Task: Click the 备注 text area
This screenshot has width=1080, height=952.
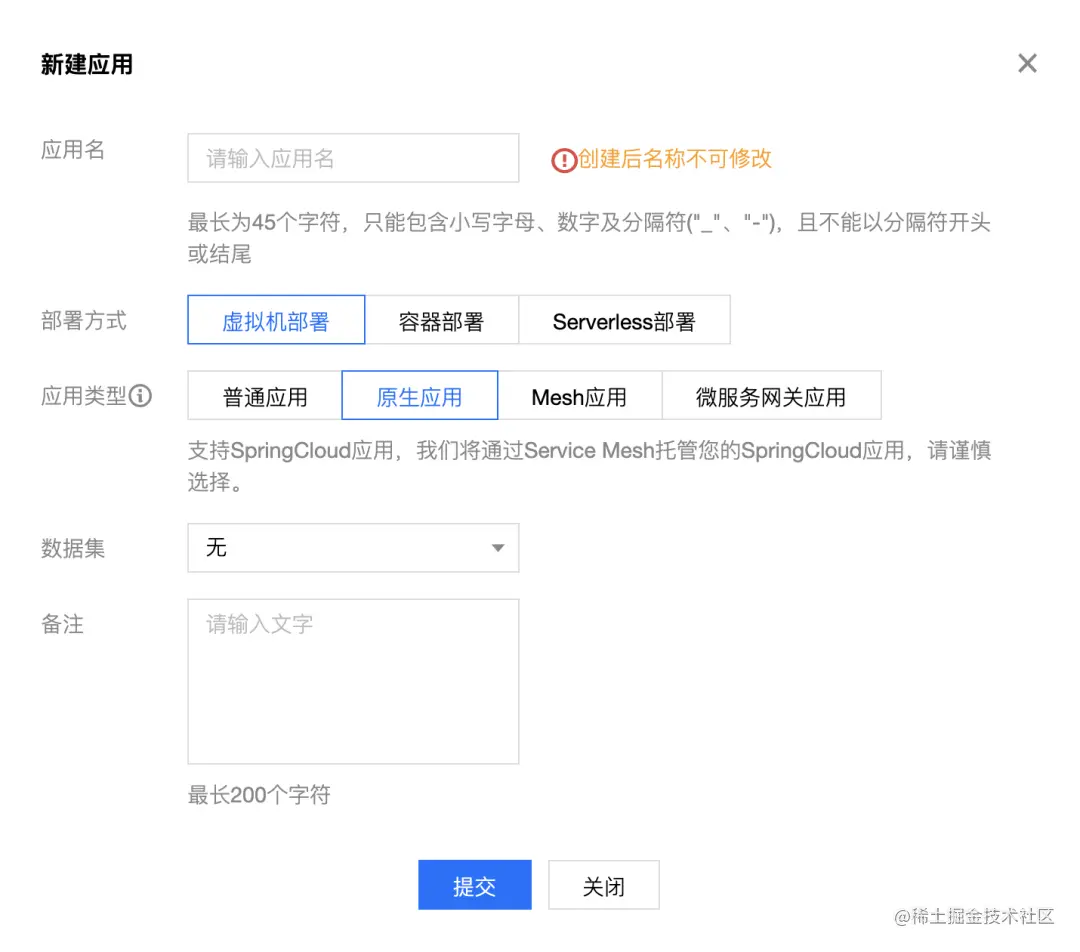Action: pyautogui.click(x=353, y=680)
